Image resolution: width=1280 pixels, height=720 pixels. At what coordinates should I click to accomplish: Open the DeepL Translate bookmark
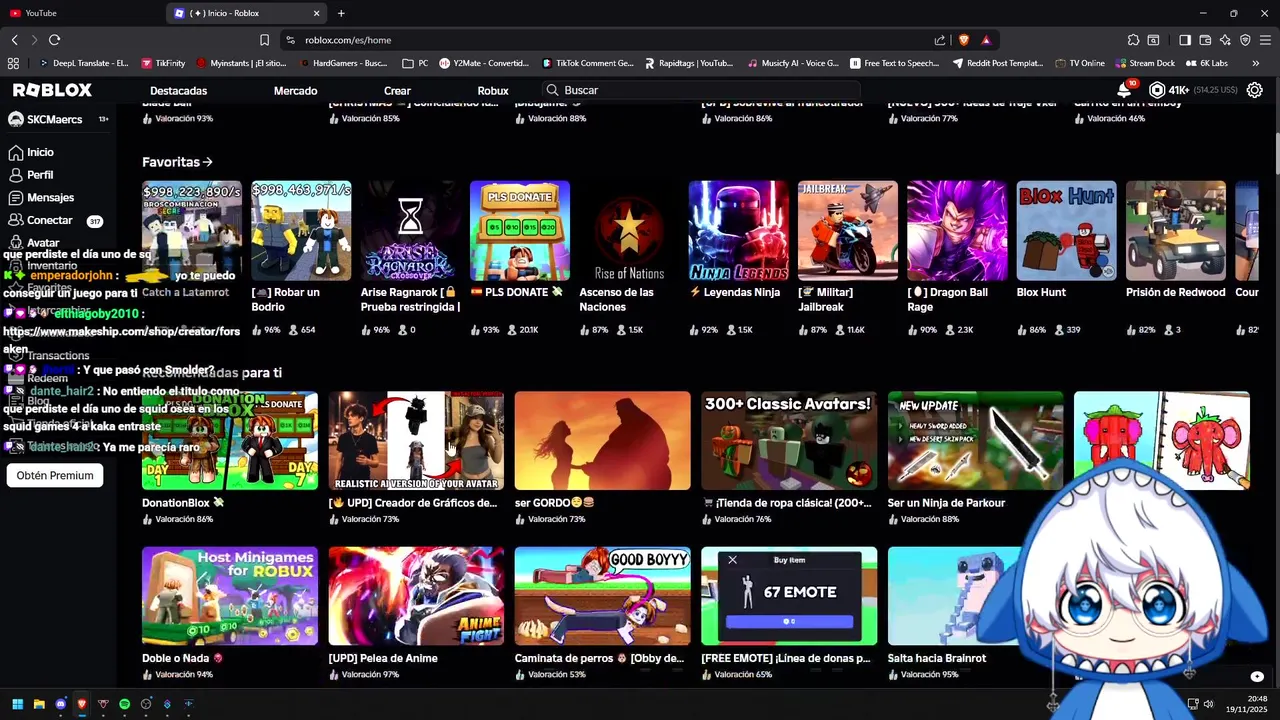point(83,63)
